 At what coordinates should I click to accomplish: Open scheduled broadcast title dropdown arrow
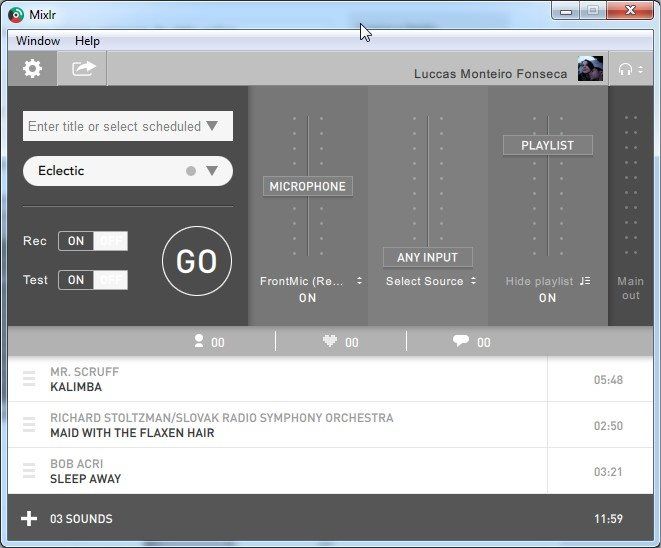click(212, 126)
